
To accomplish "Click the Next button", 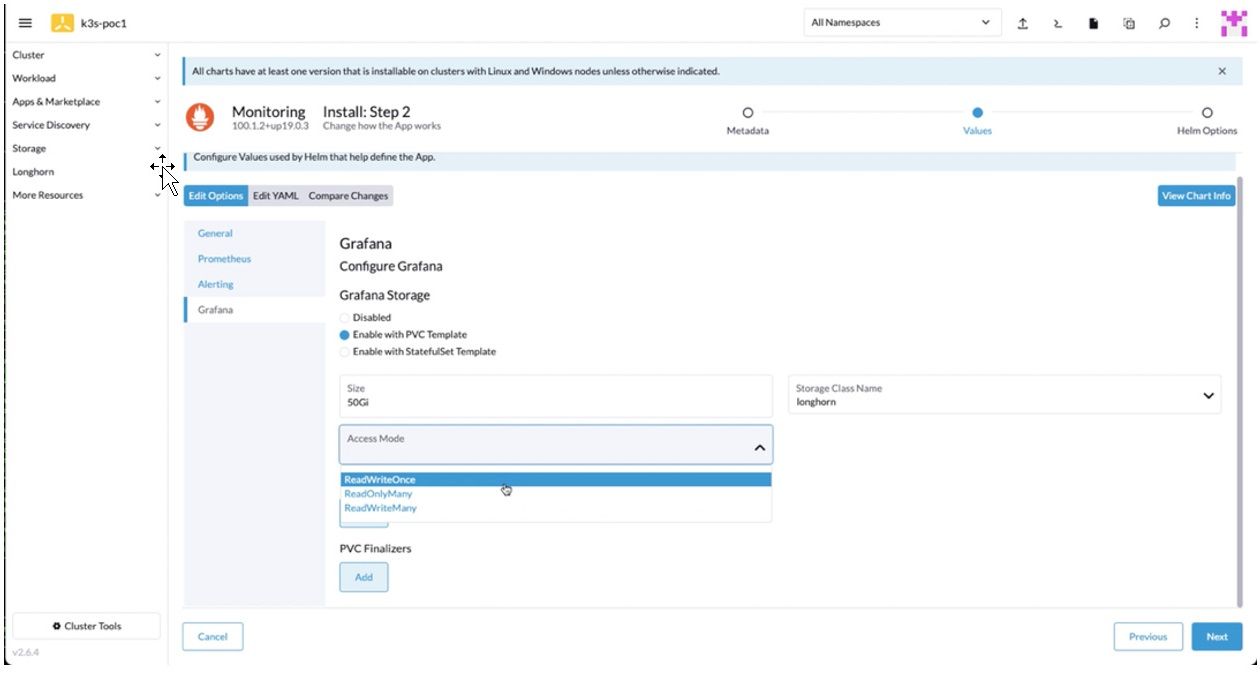I will [x=1216, y=637].
